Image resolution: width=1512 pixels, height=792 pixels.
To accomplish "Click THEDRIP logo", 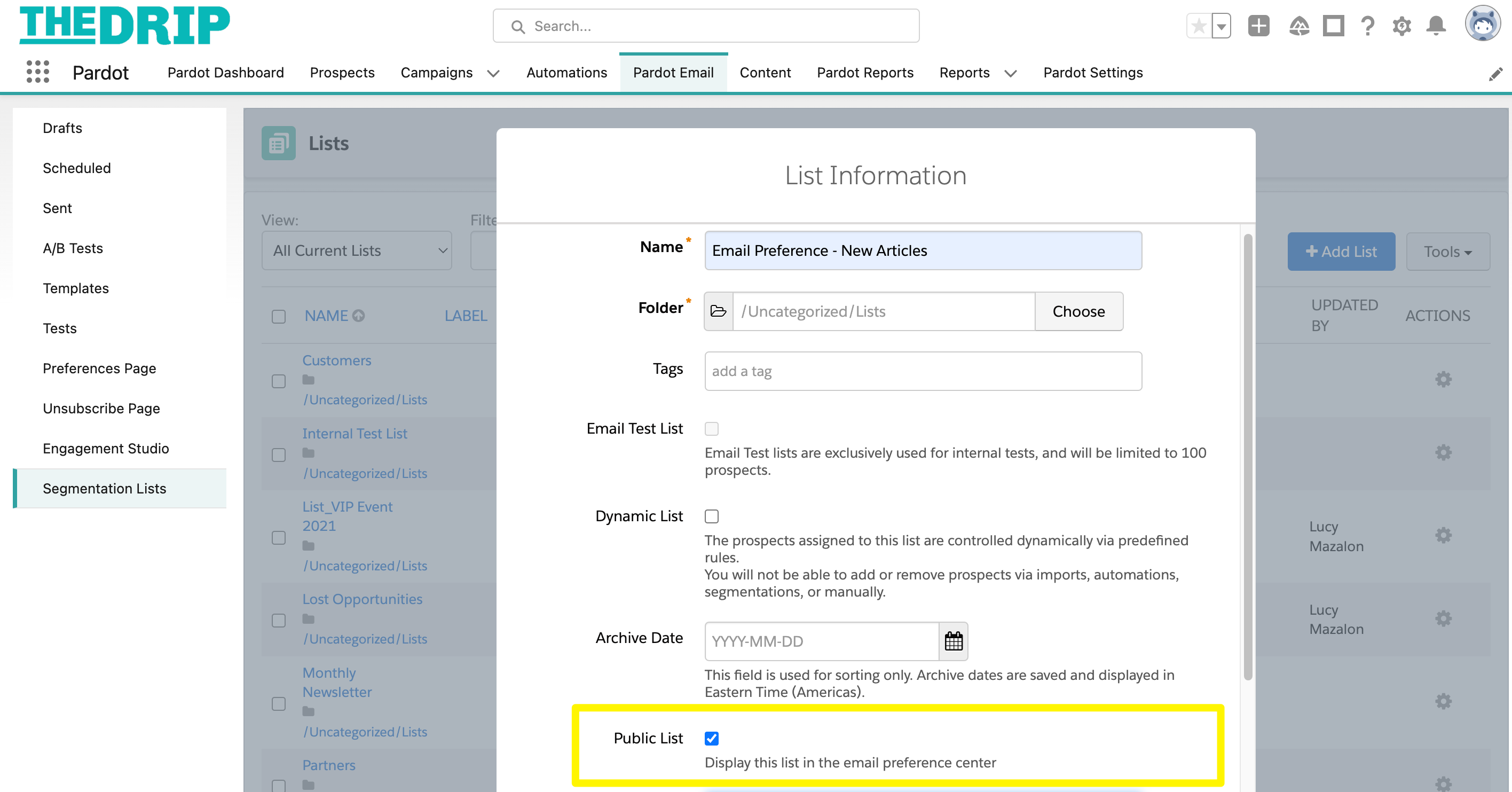I will [x=124, y=25].
